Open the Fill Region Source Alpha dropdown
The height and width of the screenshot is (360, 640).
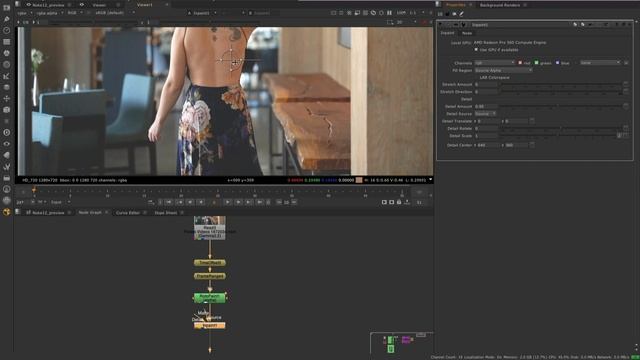click(x=504, y=70)
